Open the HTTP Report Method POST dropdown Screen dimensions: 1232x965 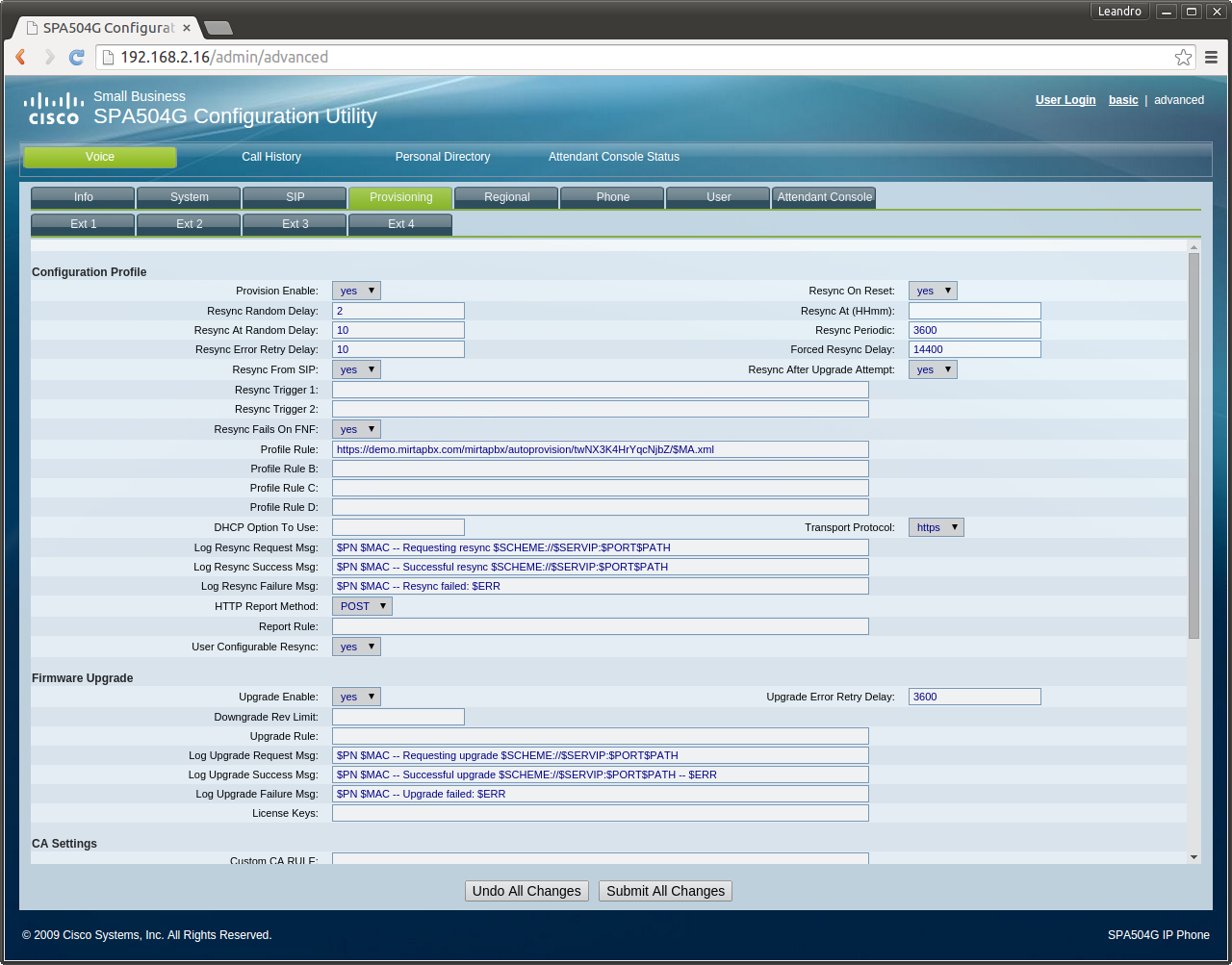[x=362, y=606]
